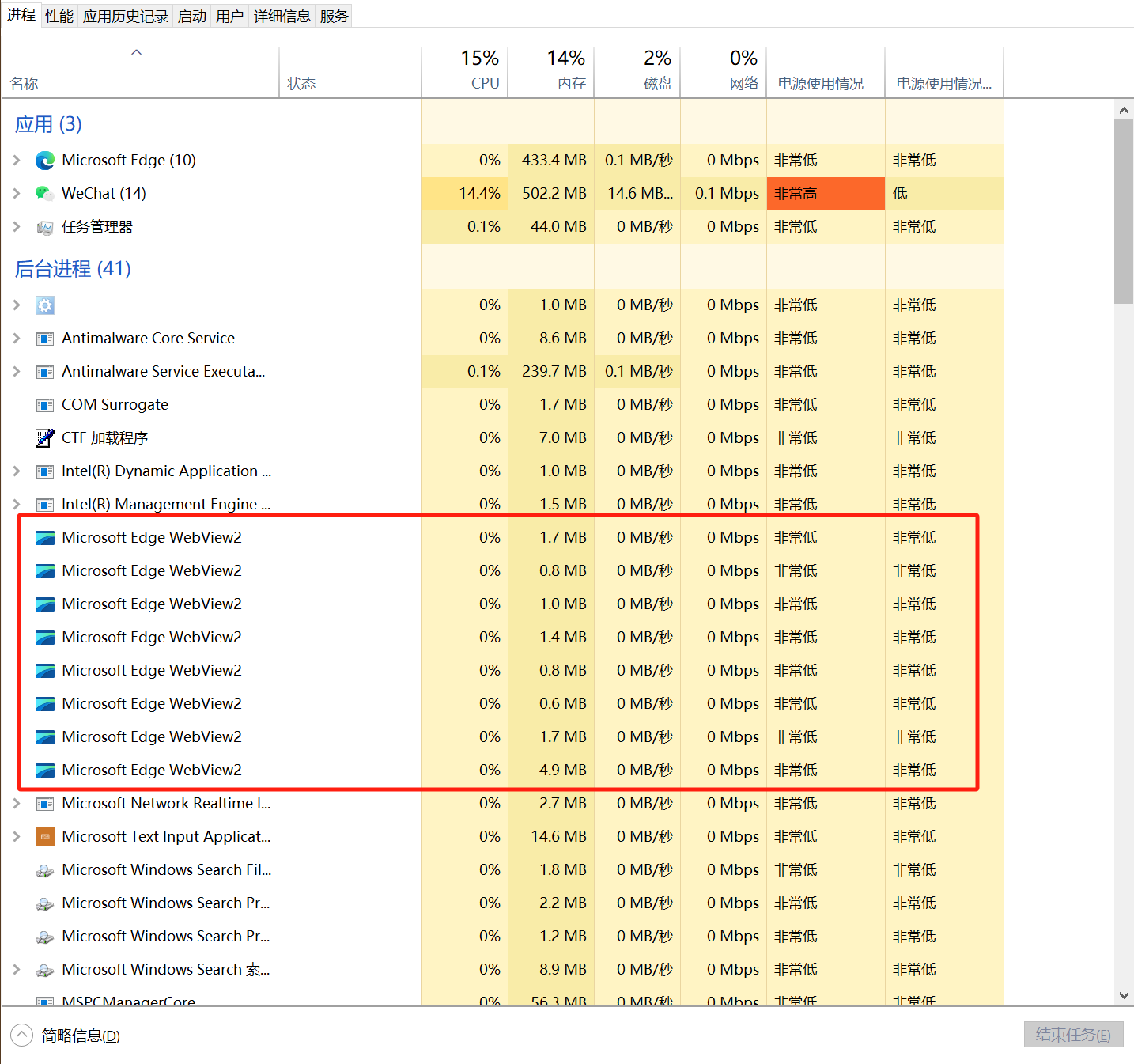Click the Microsoft Windows Search Fil... icon
This screenshot has height=1064, width=1134.
(x=45, y=870)
